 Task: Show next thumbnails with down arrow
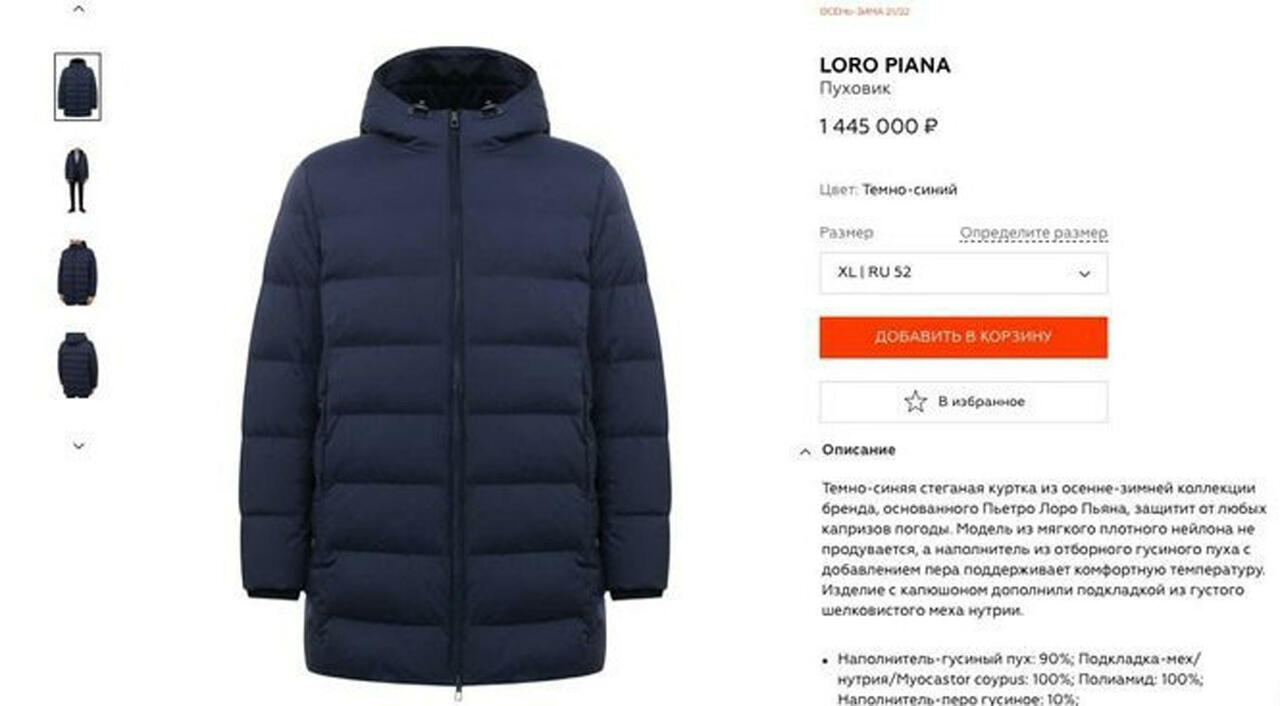coord(78,446)
